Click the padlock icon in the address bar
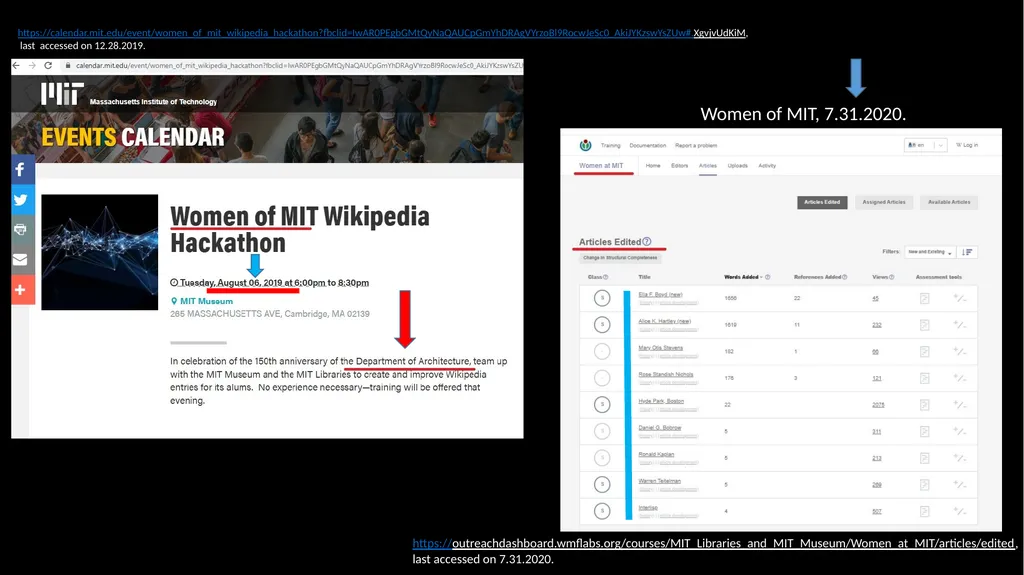Image resolution: width=1024 pixels, height=575 pixels. (68, 65)
